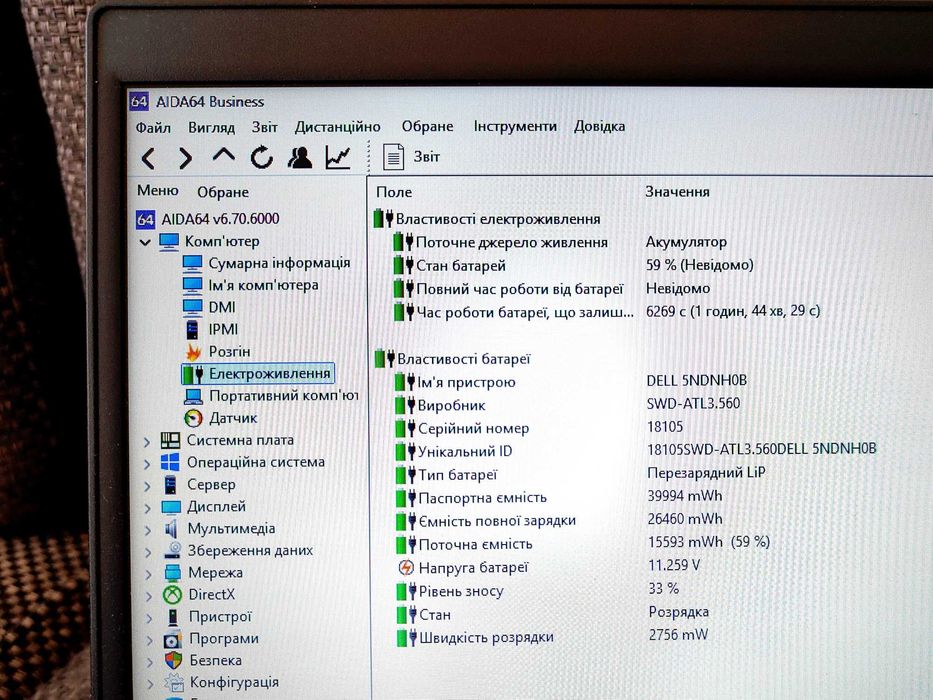Screen dimensions: 933x700
Task: Select Сумарна інформація tree item
Action: (x=266, y=263)
